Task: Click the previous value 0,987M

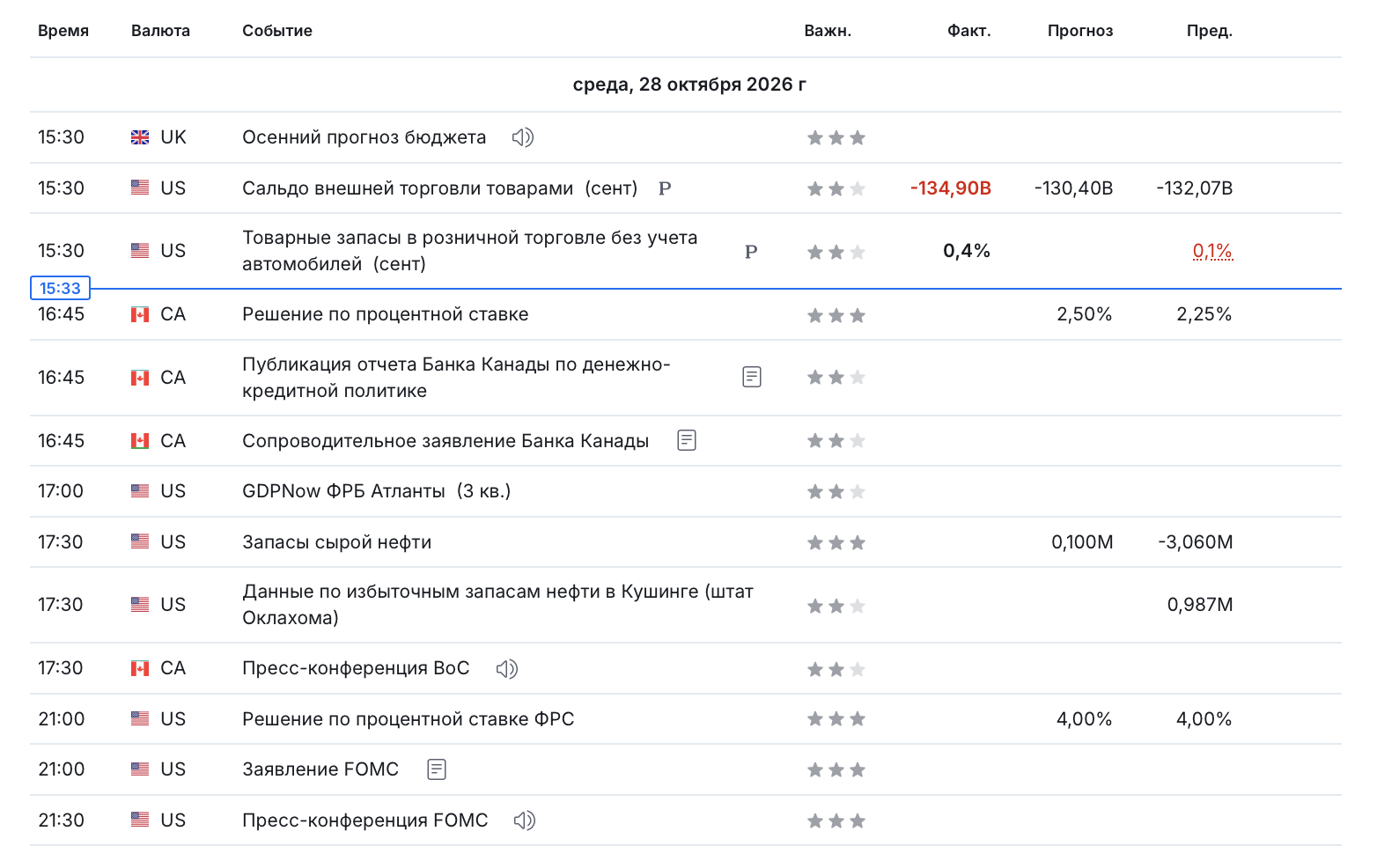Action: pyautogui.click(x=1200, y=605)
